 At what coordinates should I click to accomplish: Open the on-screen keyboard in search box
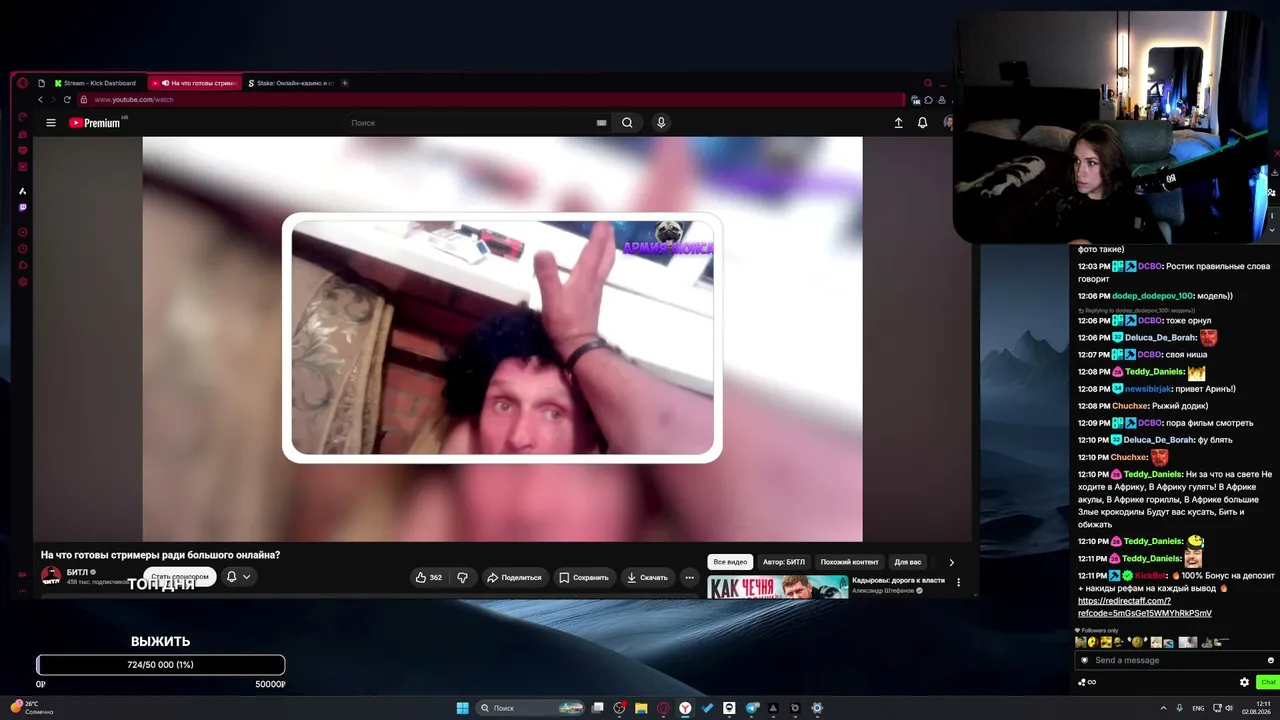(x=601, y=123)
